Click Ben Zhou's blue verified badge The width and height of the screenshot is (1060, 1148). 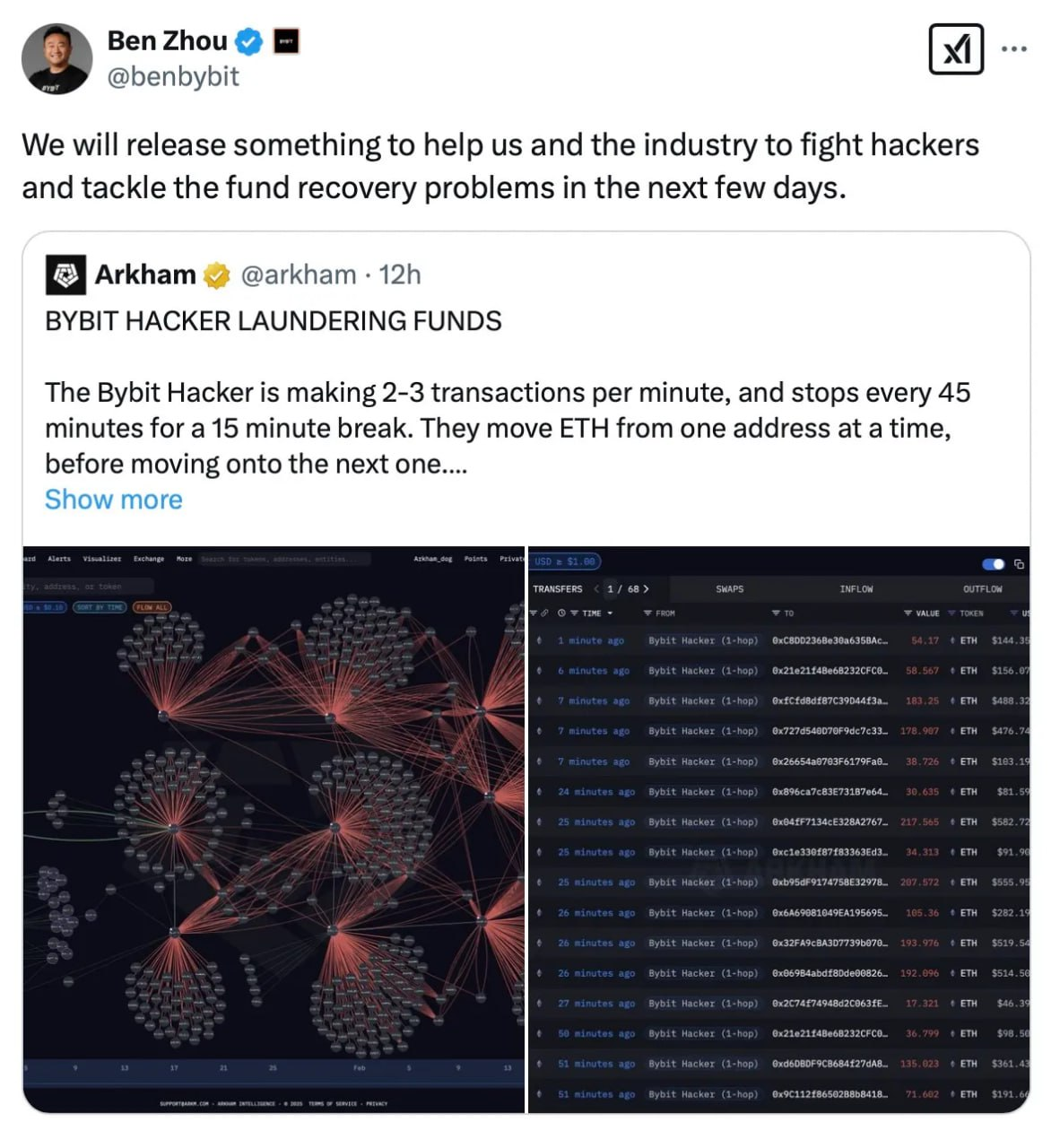tap(249, 40)
